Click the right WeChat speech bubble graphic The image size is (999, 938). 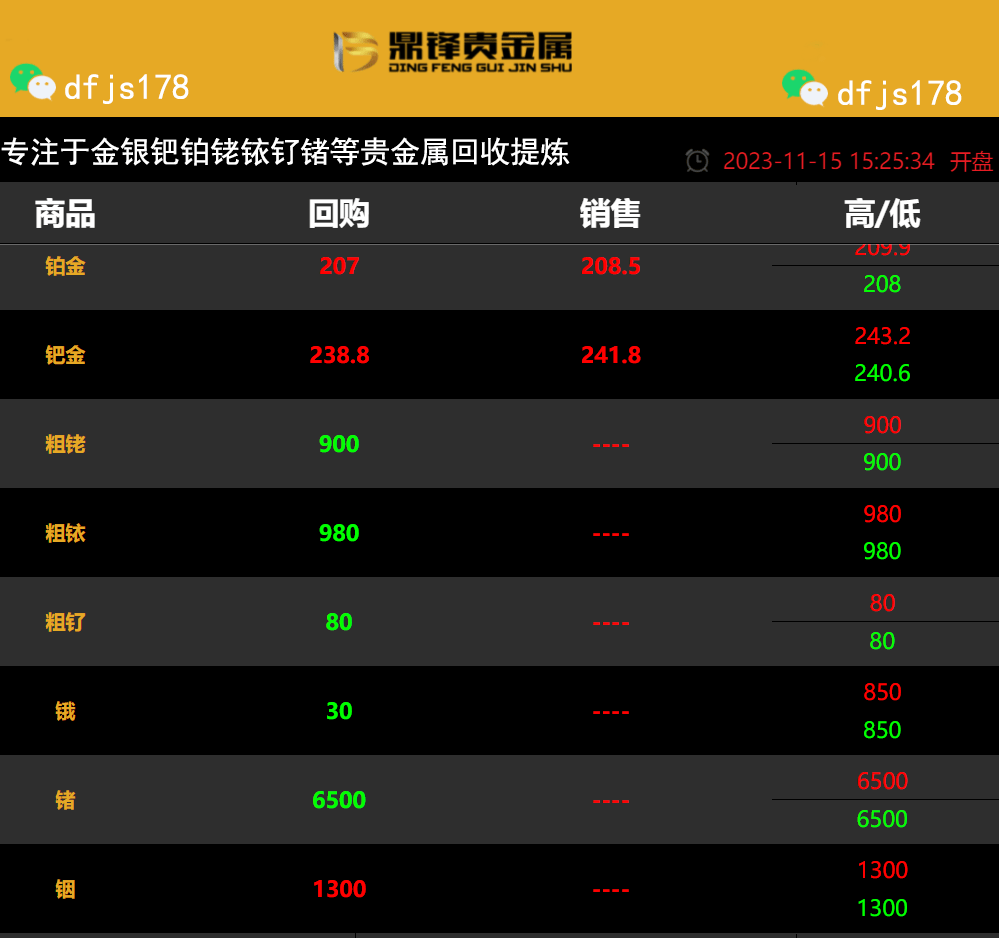(x=806, y=86)
